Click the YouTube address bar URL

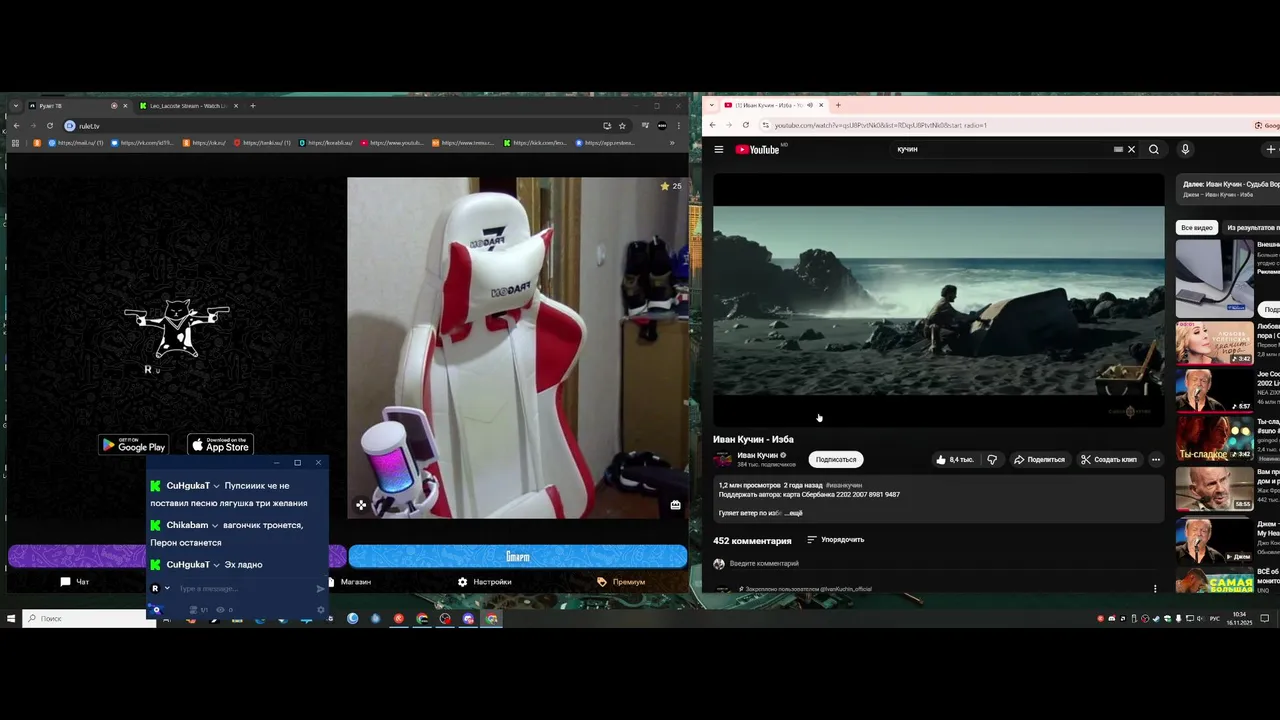point(880,125)
